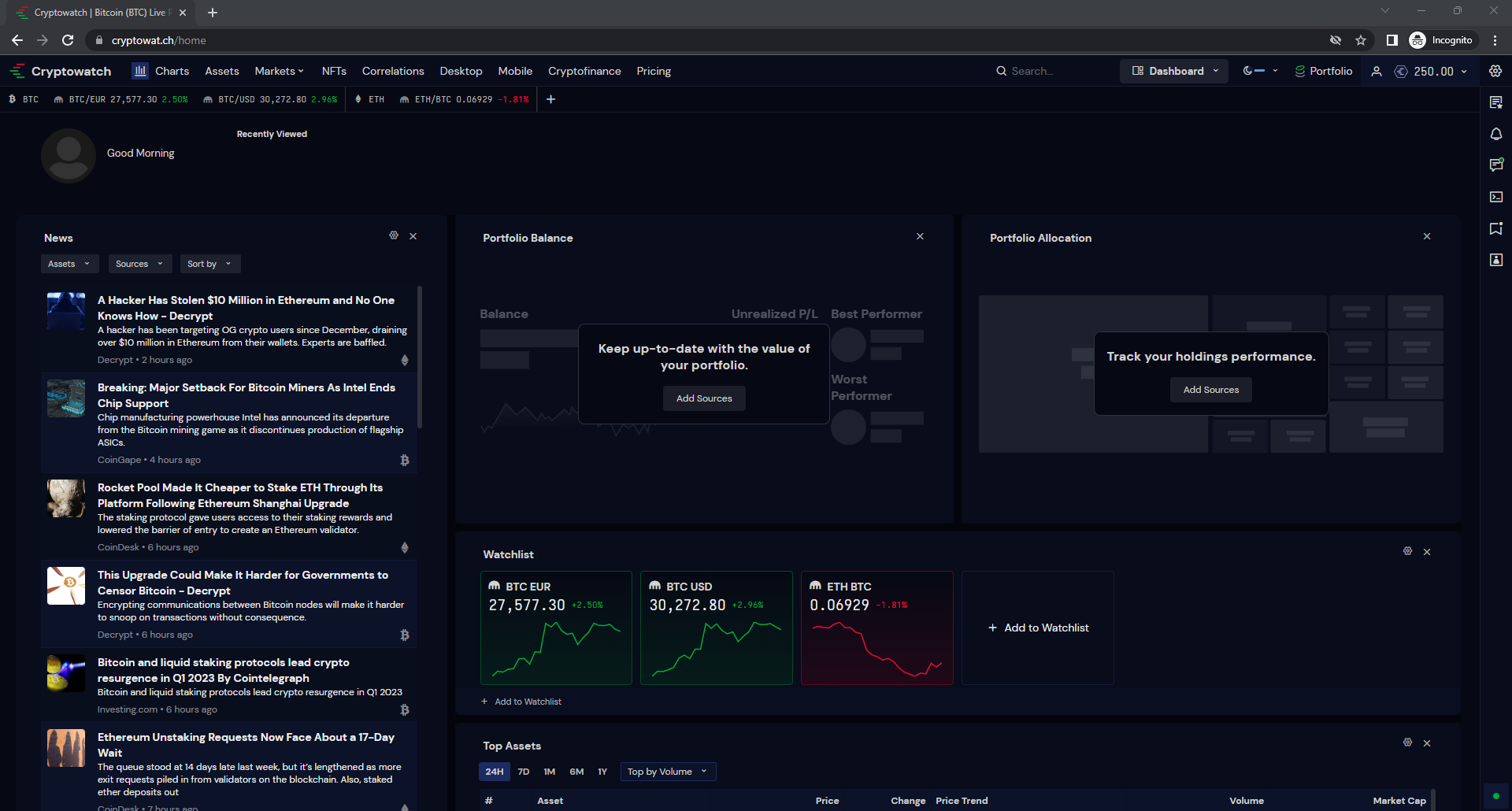Screen dimensions: 1512x811
Task: Open the contact card sidebar icon
Action: coord(1496,260)
